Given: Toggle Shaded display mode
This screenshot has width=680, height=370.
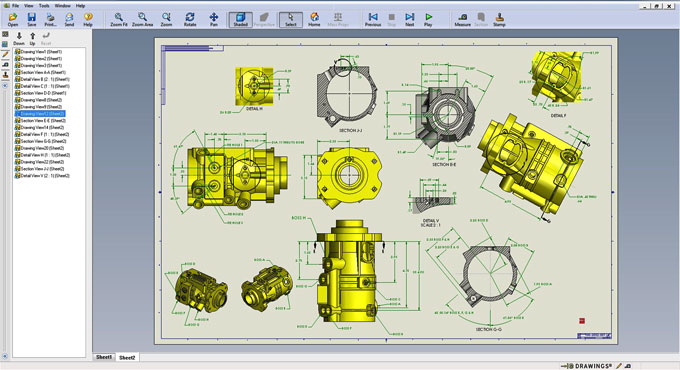Looking at the screenshot, I should point(240,20).
